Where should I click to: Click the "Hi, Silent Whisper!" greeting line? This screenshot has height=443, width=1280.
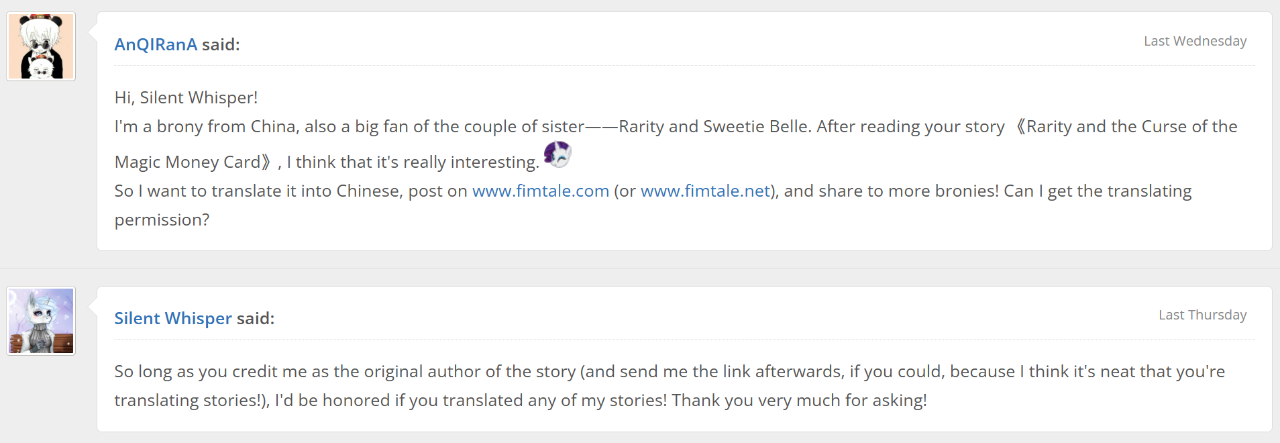tap(186, 98)
